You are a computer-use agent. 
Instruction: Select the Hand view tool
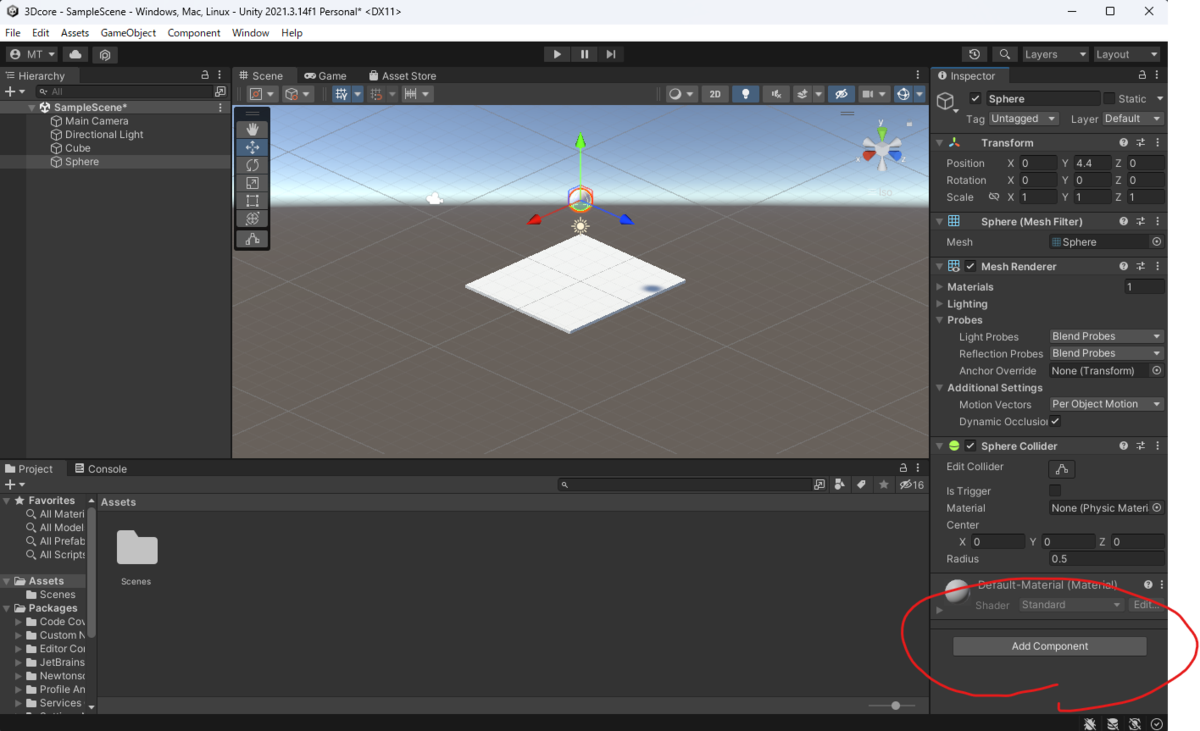(252, 129)
